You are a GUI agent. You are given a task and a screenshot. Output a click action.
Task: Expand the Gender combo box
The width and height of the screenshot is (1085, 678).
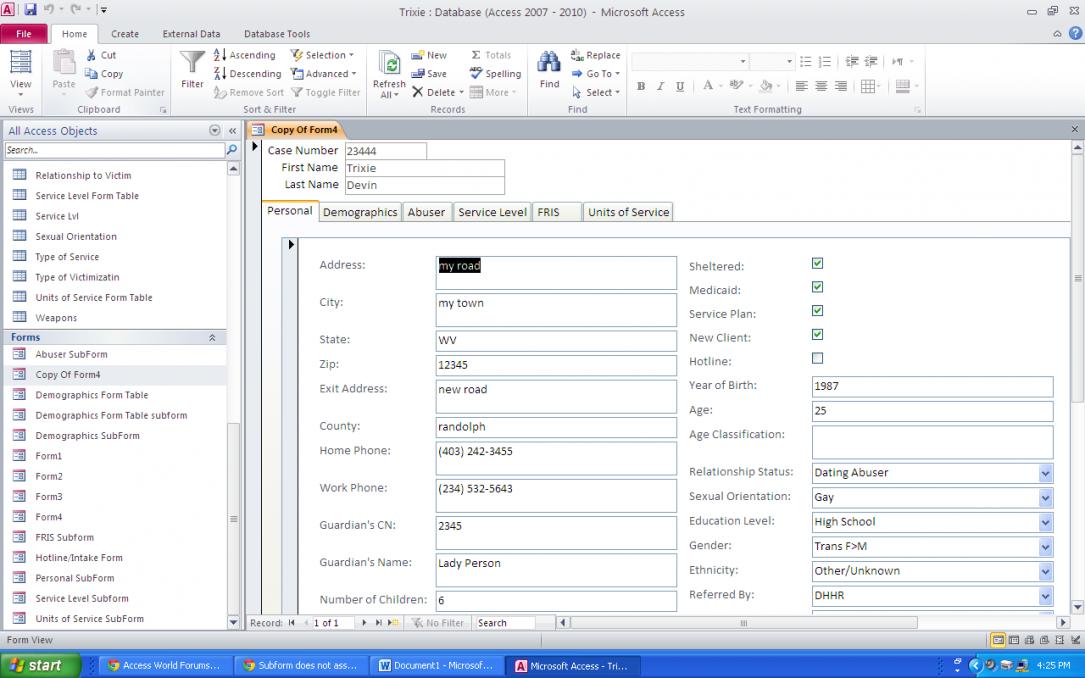click(1045, 547)
